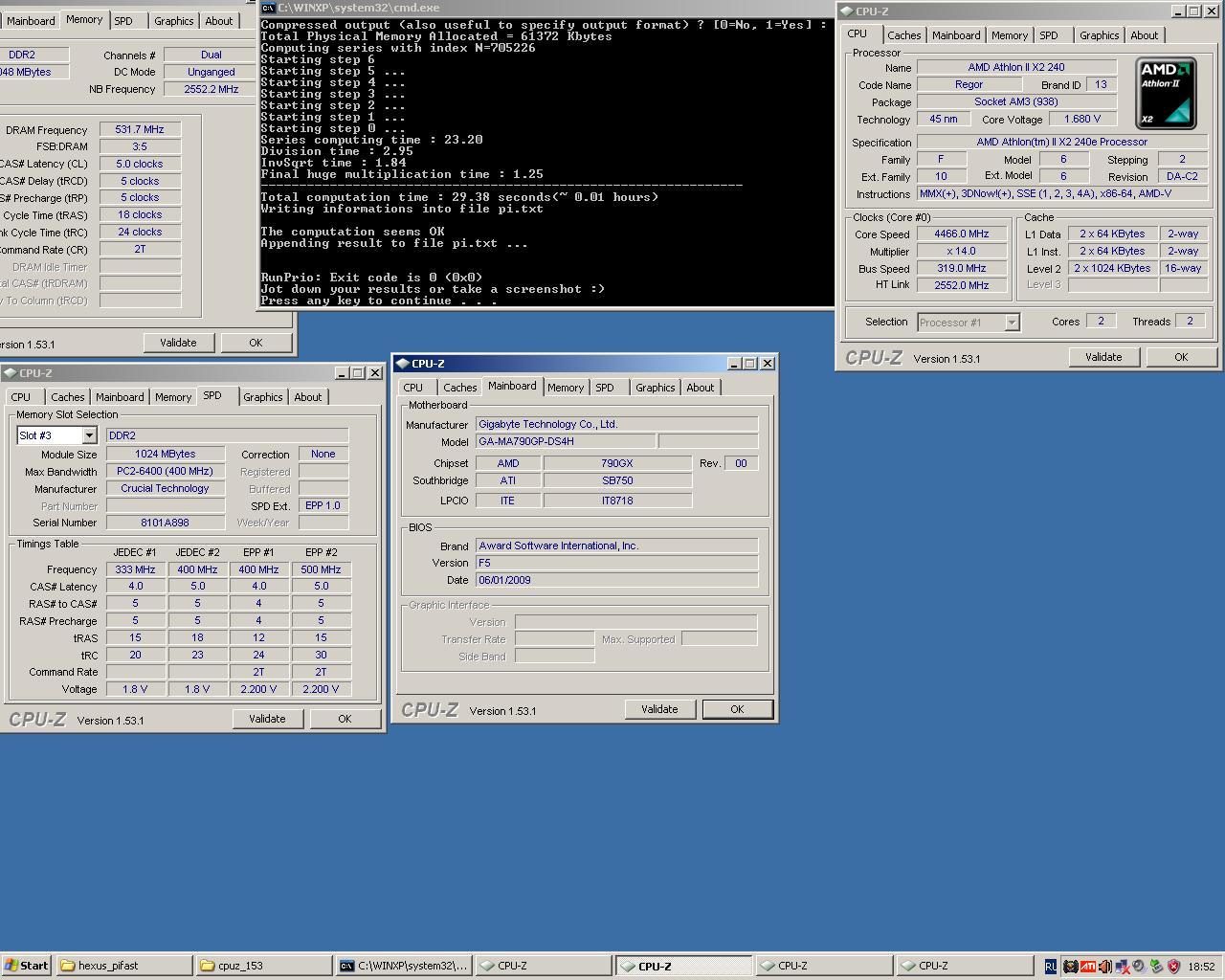Select About tab in top-left Memory window

(219, 21)
